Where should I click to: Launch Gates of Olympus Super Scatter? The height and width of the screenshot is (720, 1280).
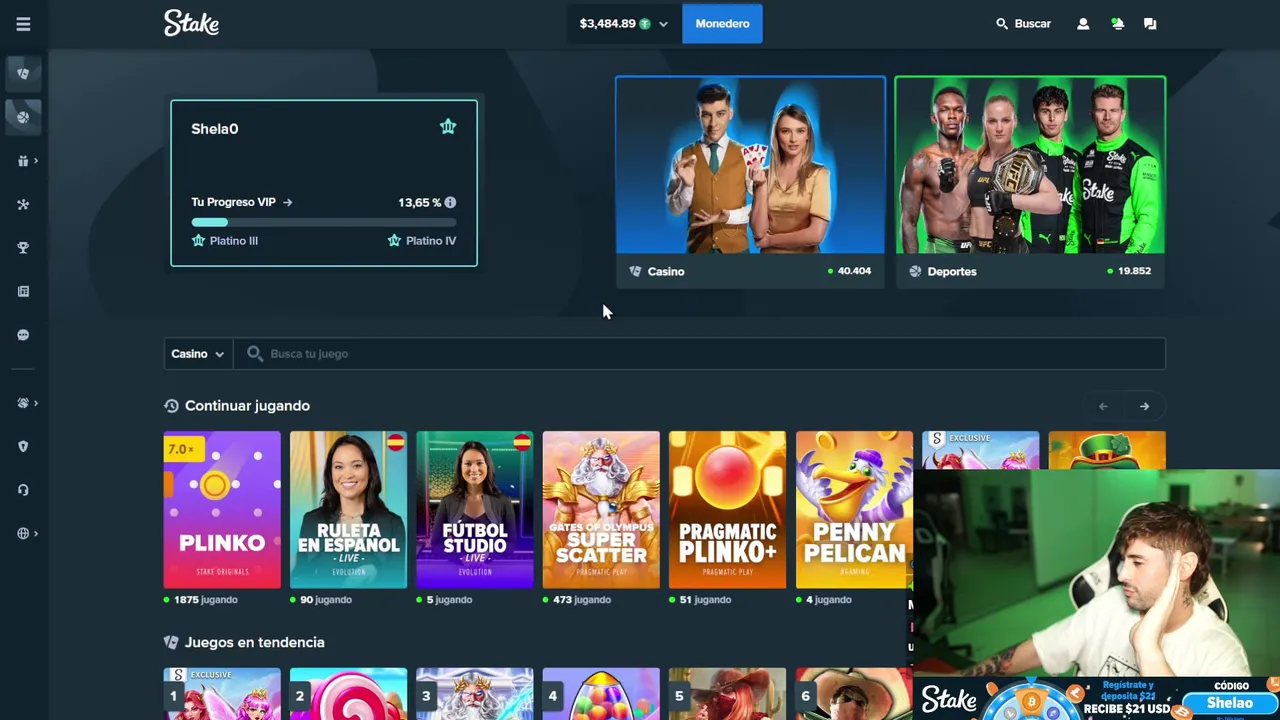click(601, 510)
